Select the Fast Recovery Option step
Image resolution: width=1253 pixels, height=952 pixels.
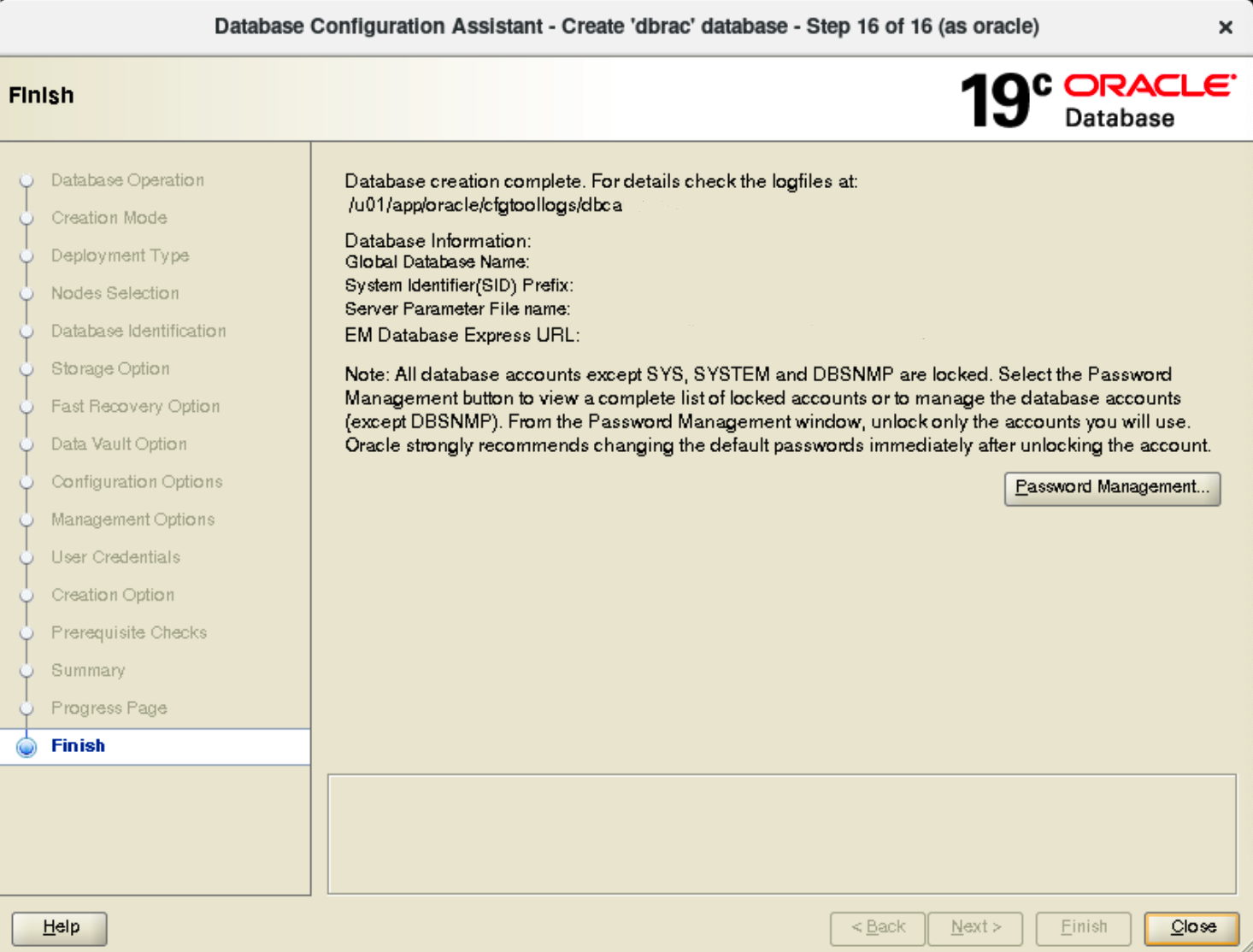(x=136, y=406)
